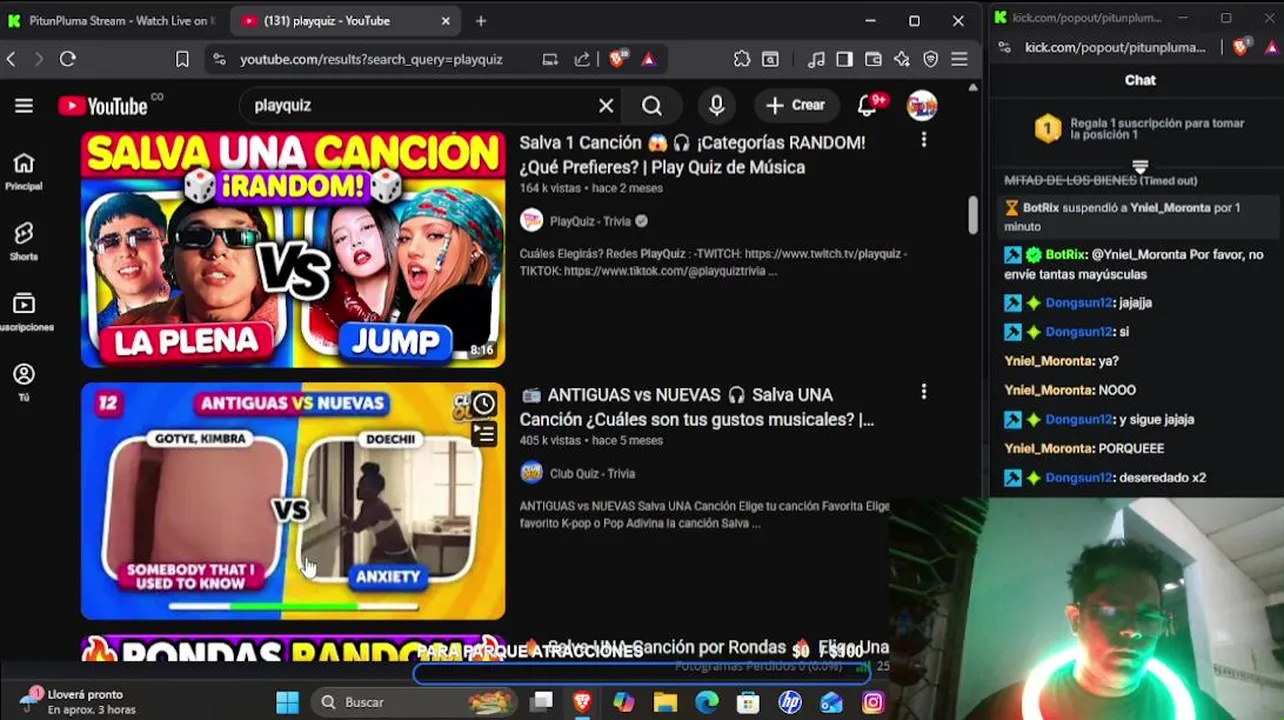Open Brave Rewards triangle icon
This screenshot has width=1284, height=720.
pyautogui.click(x=648, y=59)
